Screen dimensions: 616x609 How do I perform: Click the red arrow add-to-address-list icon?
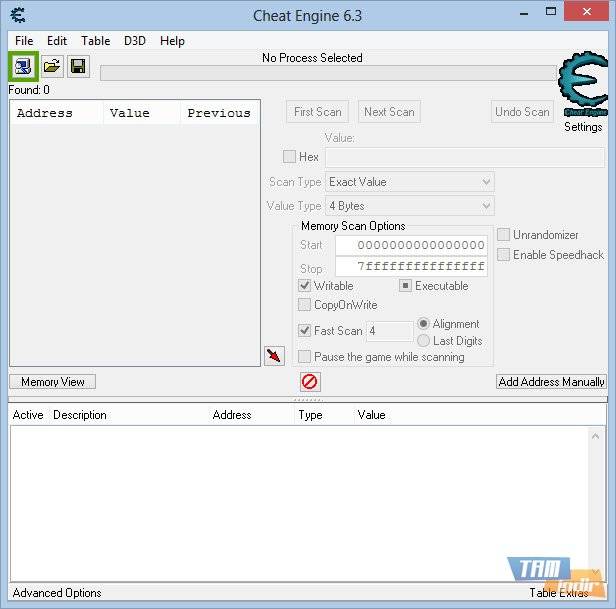273,356
